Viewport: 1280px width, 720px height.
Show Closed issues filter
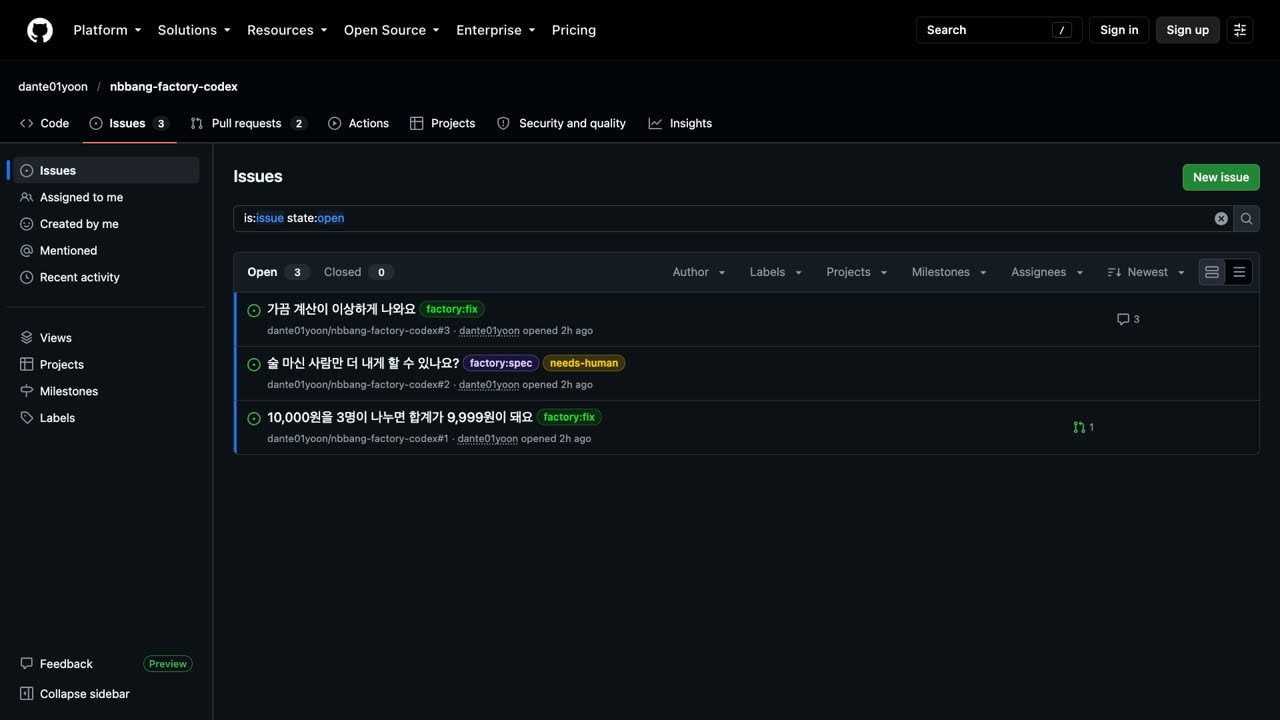click(x=358, y=272)
